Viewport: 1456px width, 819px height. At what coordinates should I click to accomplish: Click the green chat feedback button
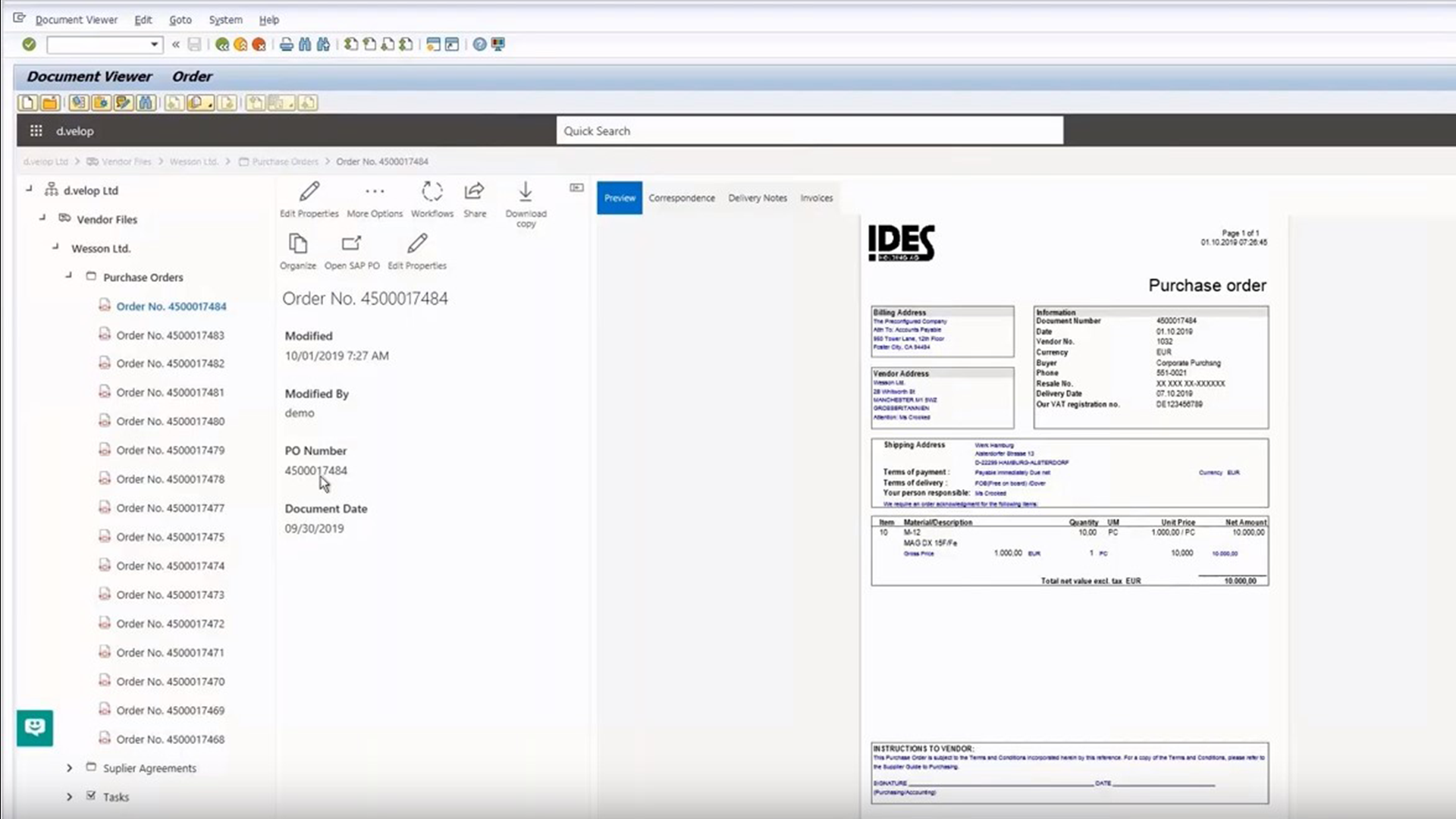tap(35, 728)
